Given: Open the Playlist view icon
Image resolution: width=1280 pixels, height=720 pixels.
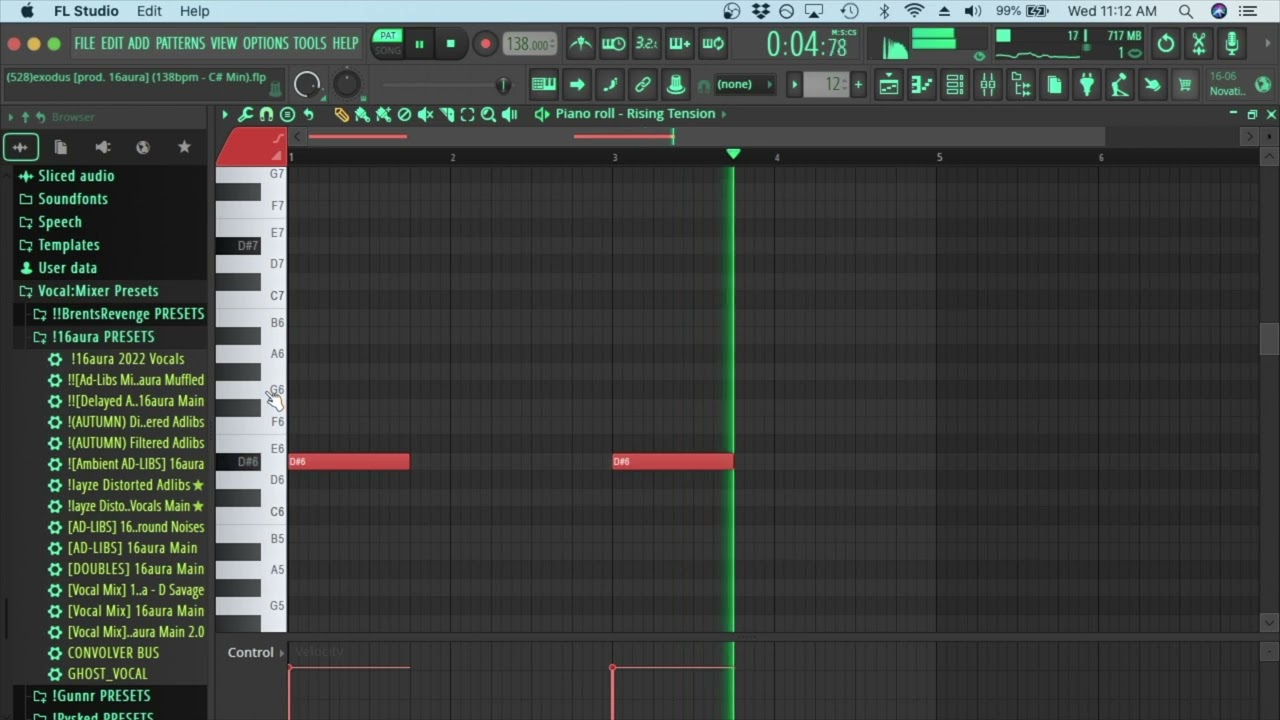Looking at the screenshot, I should coord(889,85).
